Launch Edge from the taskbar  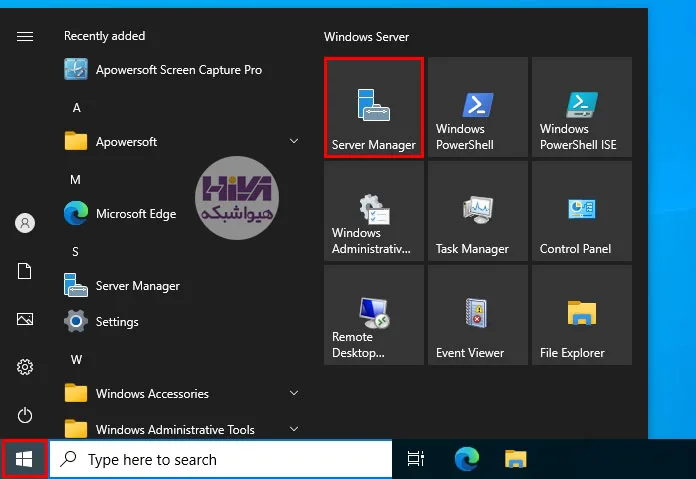point(467,459)
